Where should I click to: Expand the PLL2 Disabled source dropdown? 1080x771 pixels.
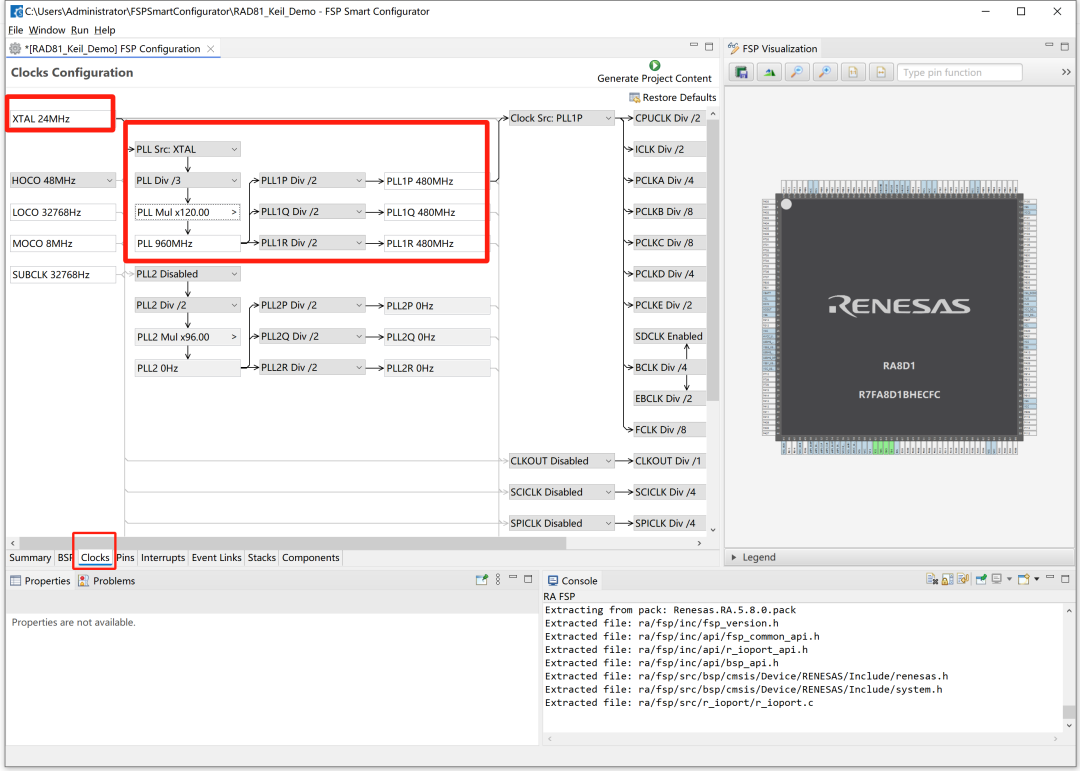pos(188,274)
